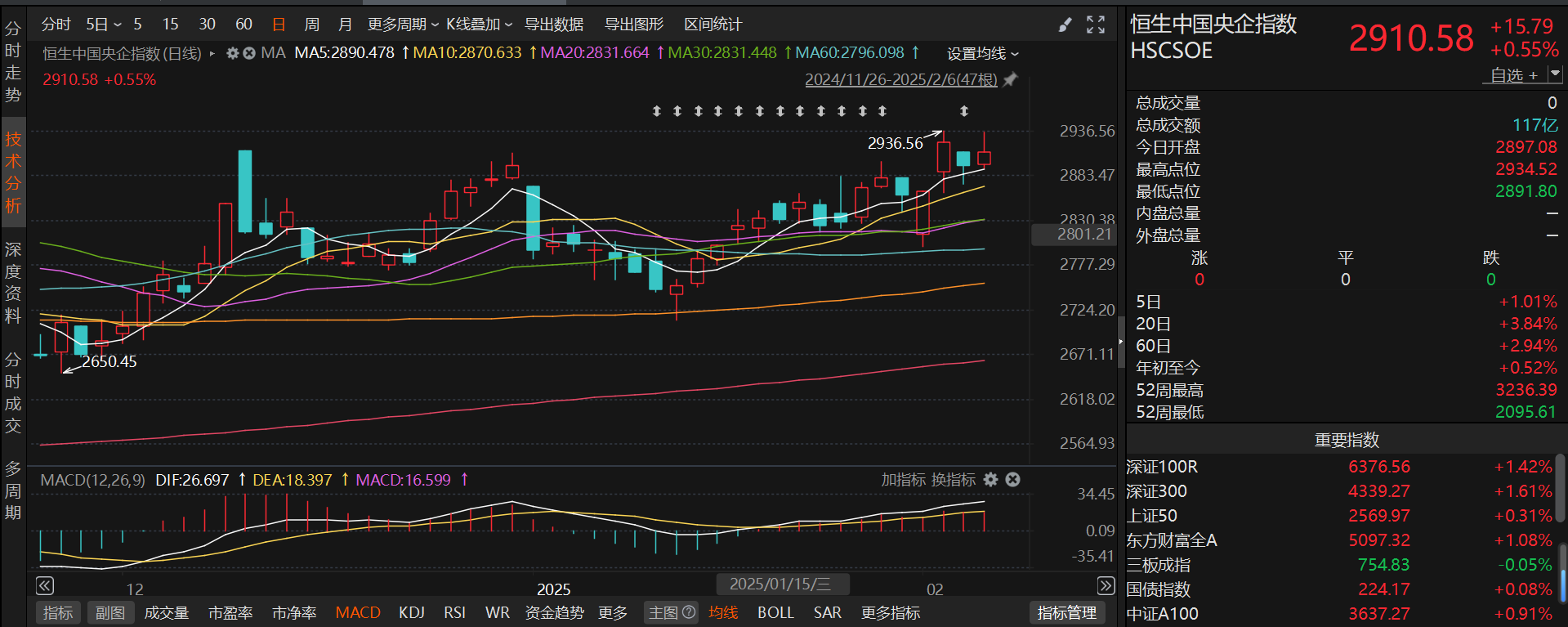Select 成交量 sub-chart indicator

click(x=167, y=613)
